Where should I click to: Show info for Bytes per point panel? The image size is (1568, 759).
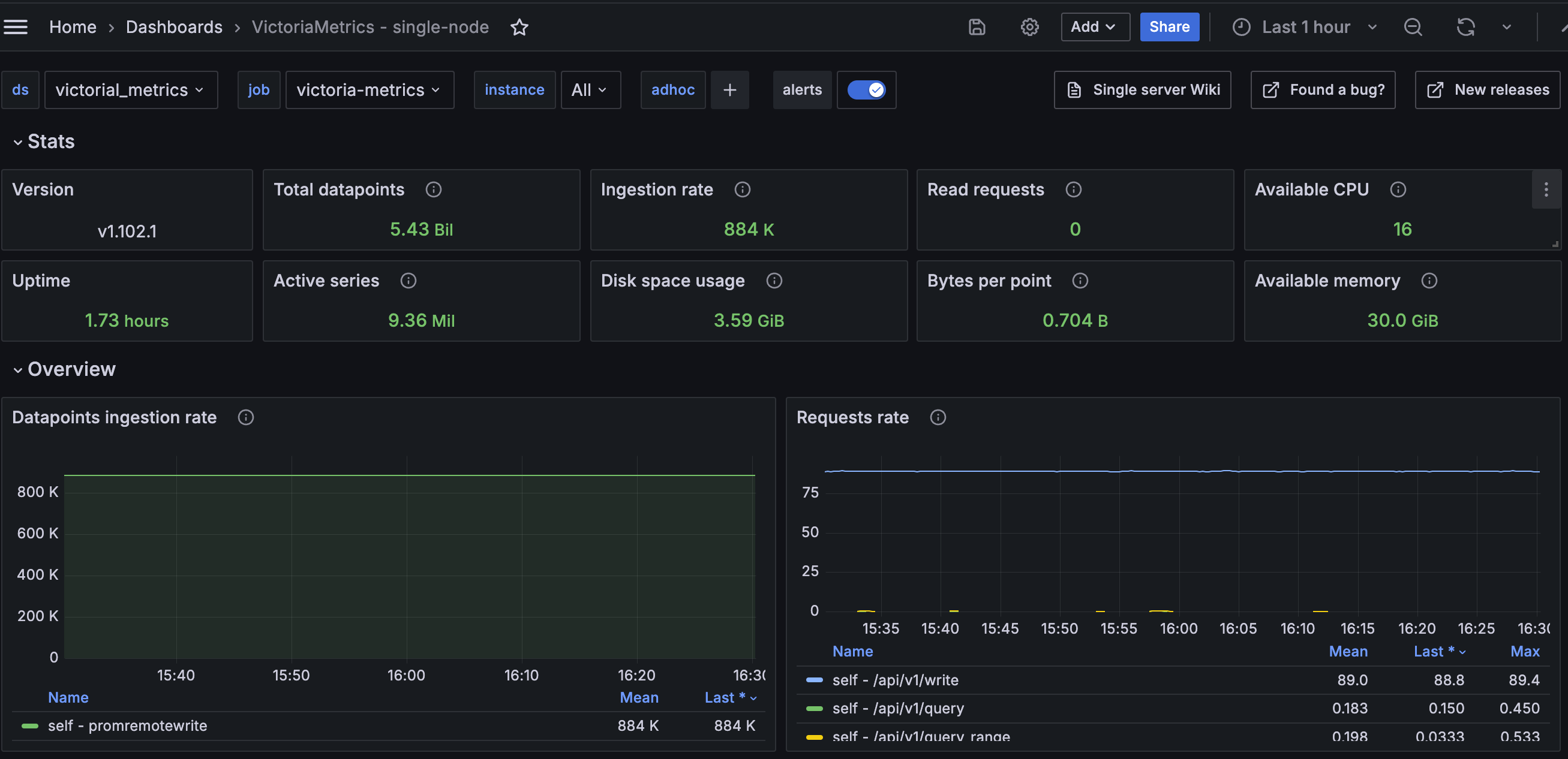(1080, 281)
